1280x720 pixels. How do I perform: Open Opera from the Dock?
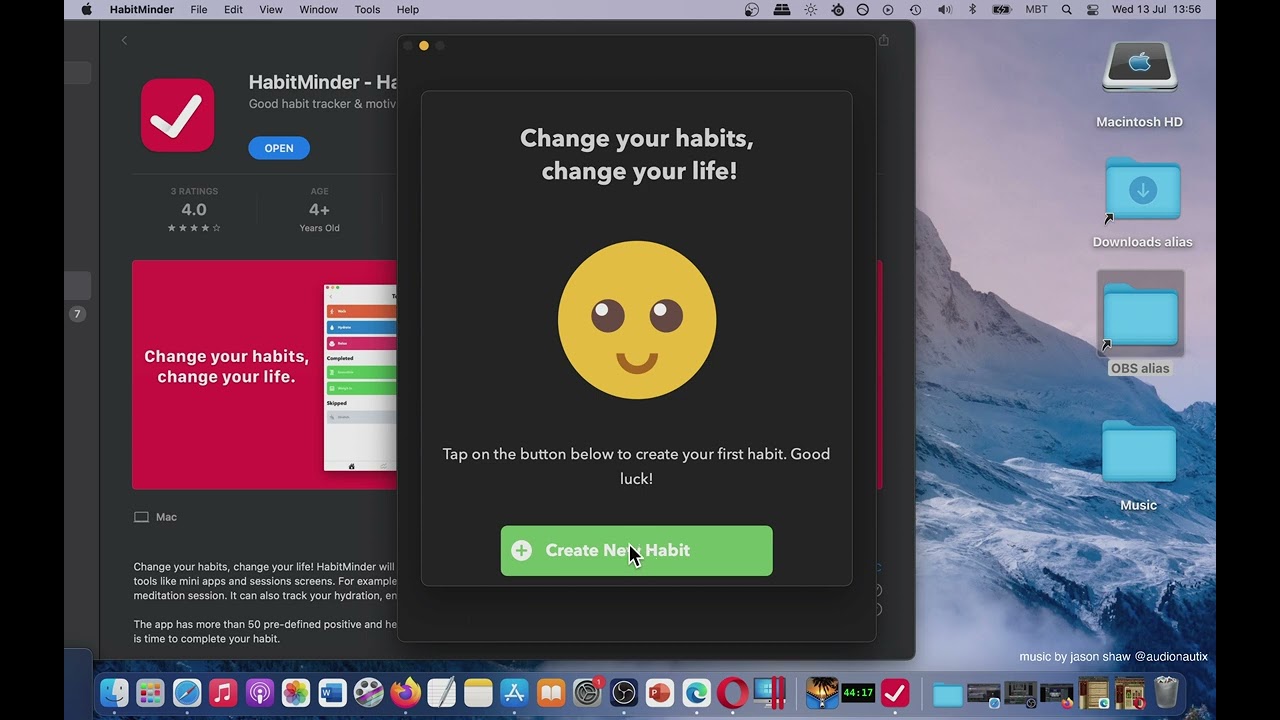point(732,692)
